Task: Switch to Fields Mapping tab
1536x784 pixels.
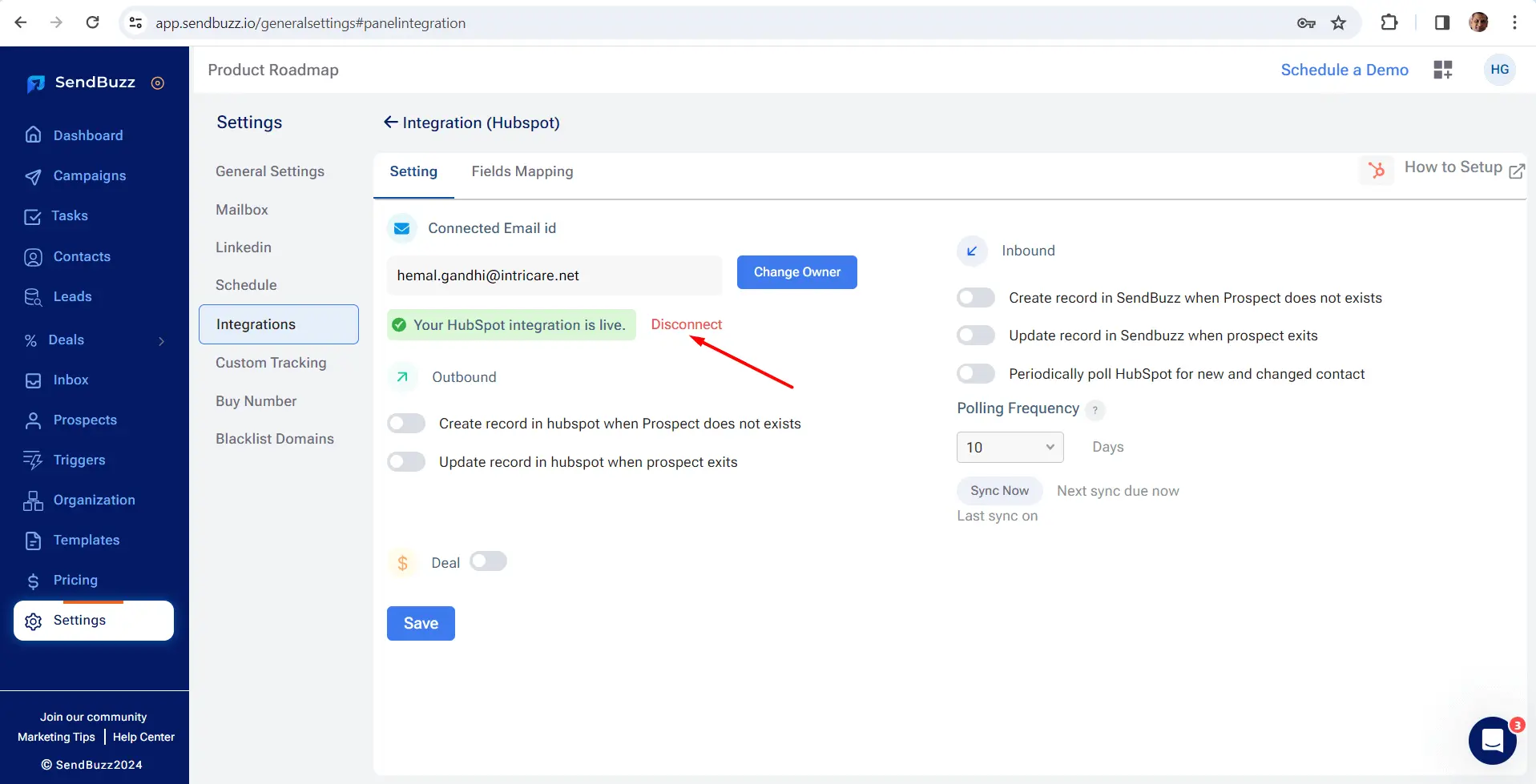Action: tap(522, 171)
